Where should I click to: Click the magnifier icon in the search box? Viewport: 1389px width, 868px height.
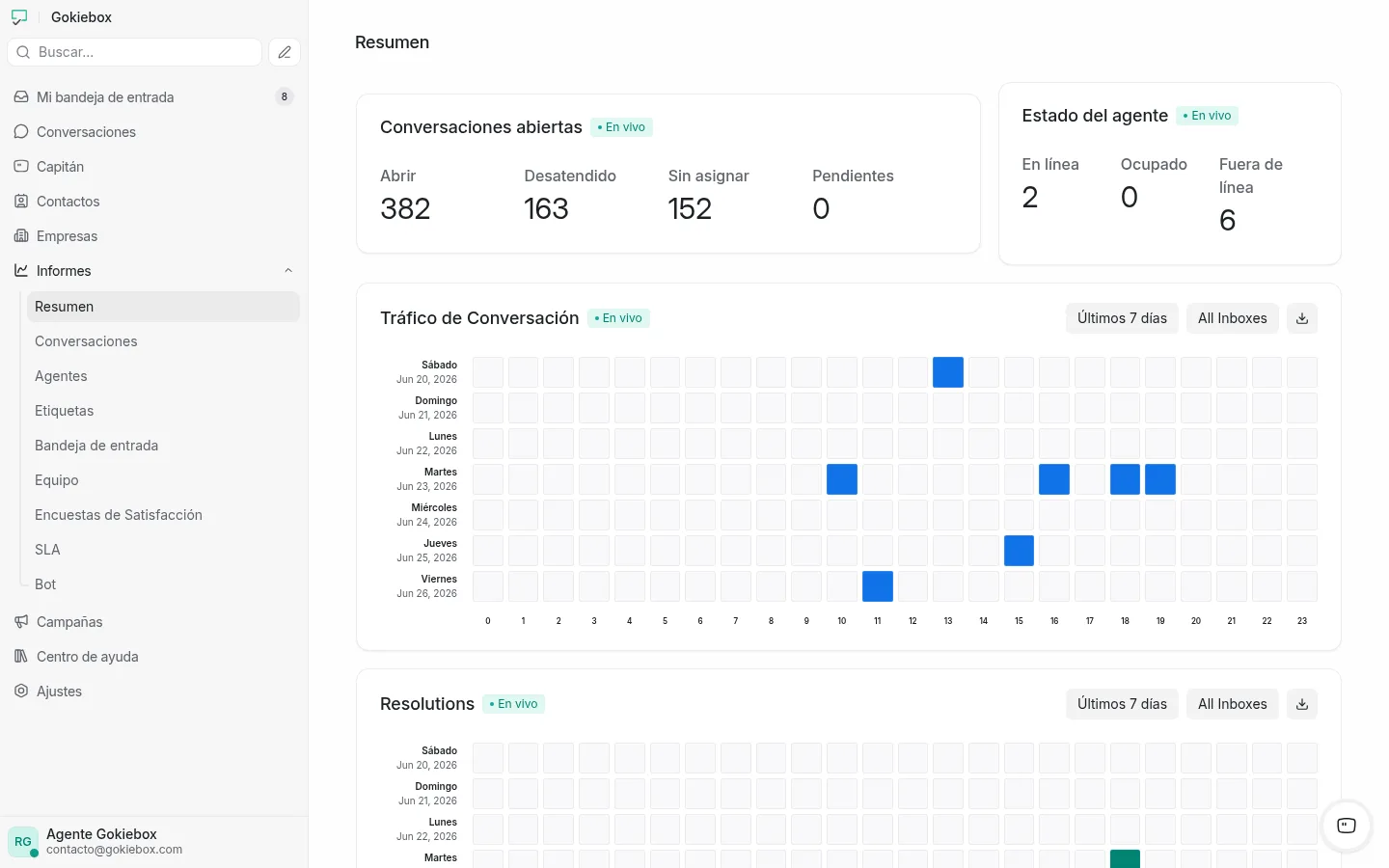click(23, 52)
